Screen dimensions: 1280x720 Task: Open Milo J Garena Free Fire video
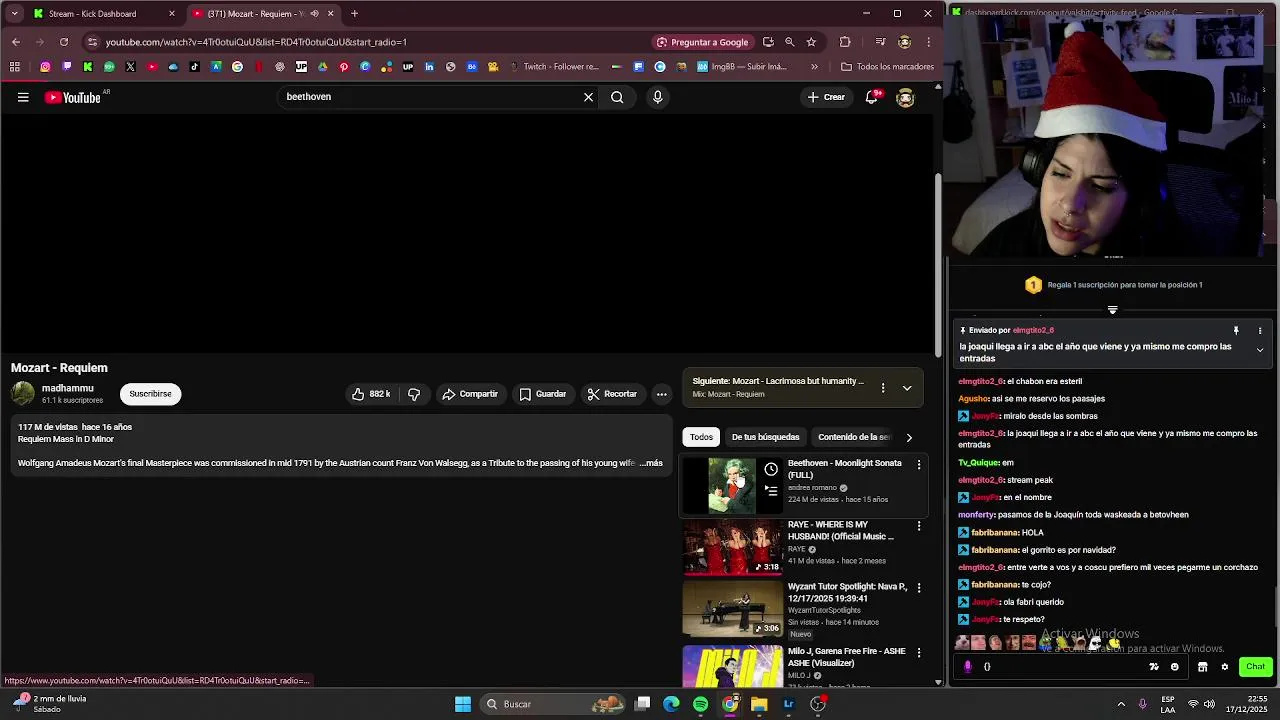(x=733, y=666)
